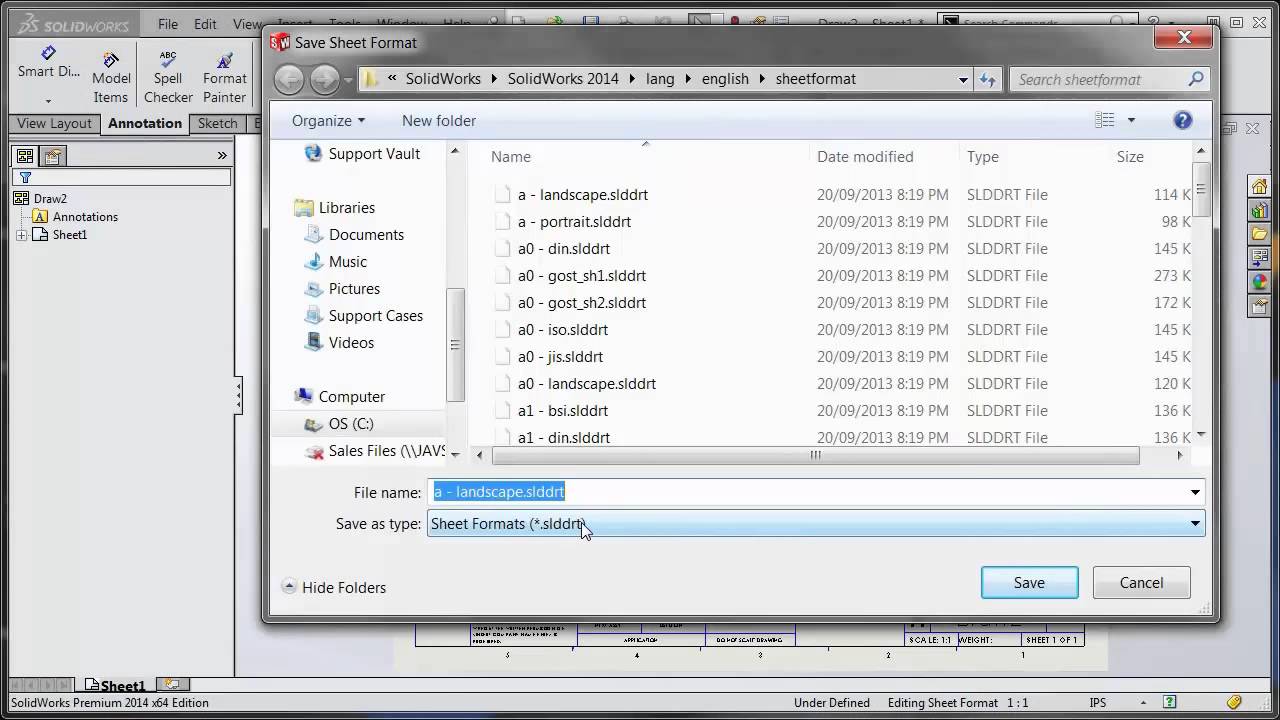Open Model Items in the Annotation toolbar
Screen dimensions: 1280x720
pyautogui.click(x=110, y=70)
